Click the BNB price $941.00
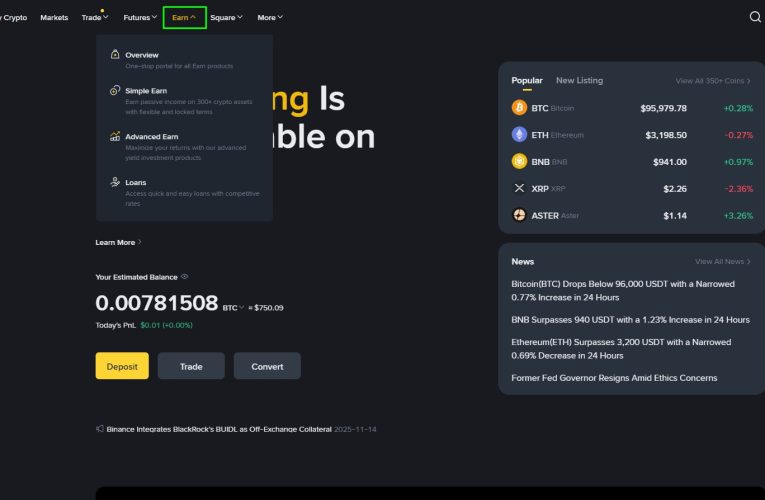This screenshot has width=765, height=500. pyautogui.click(x=670, y=161)
